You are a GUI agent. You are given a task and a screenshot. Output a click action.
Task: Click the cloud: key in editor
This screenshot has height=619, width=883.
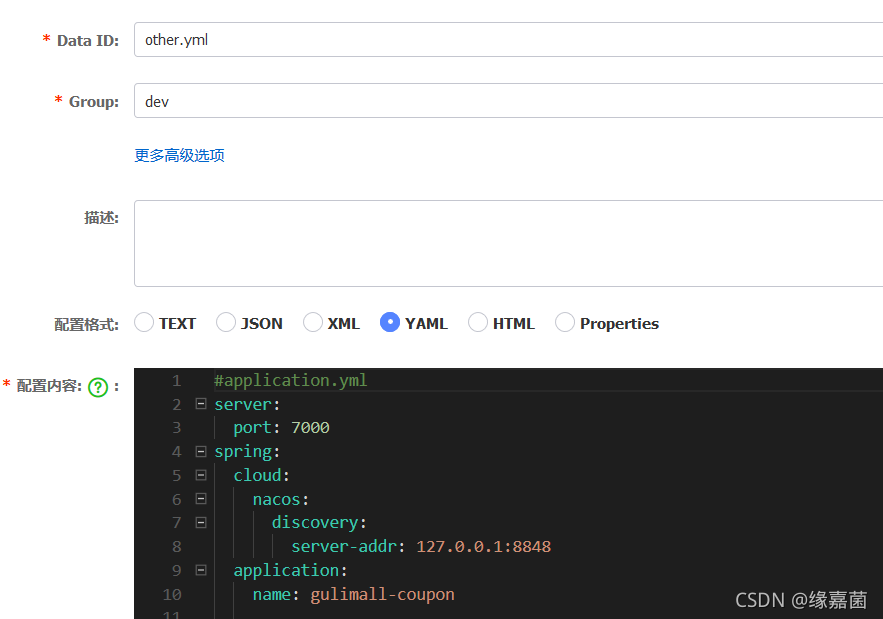click(262, 475)
